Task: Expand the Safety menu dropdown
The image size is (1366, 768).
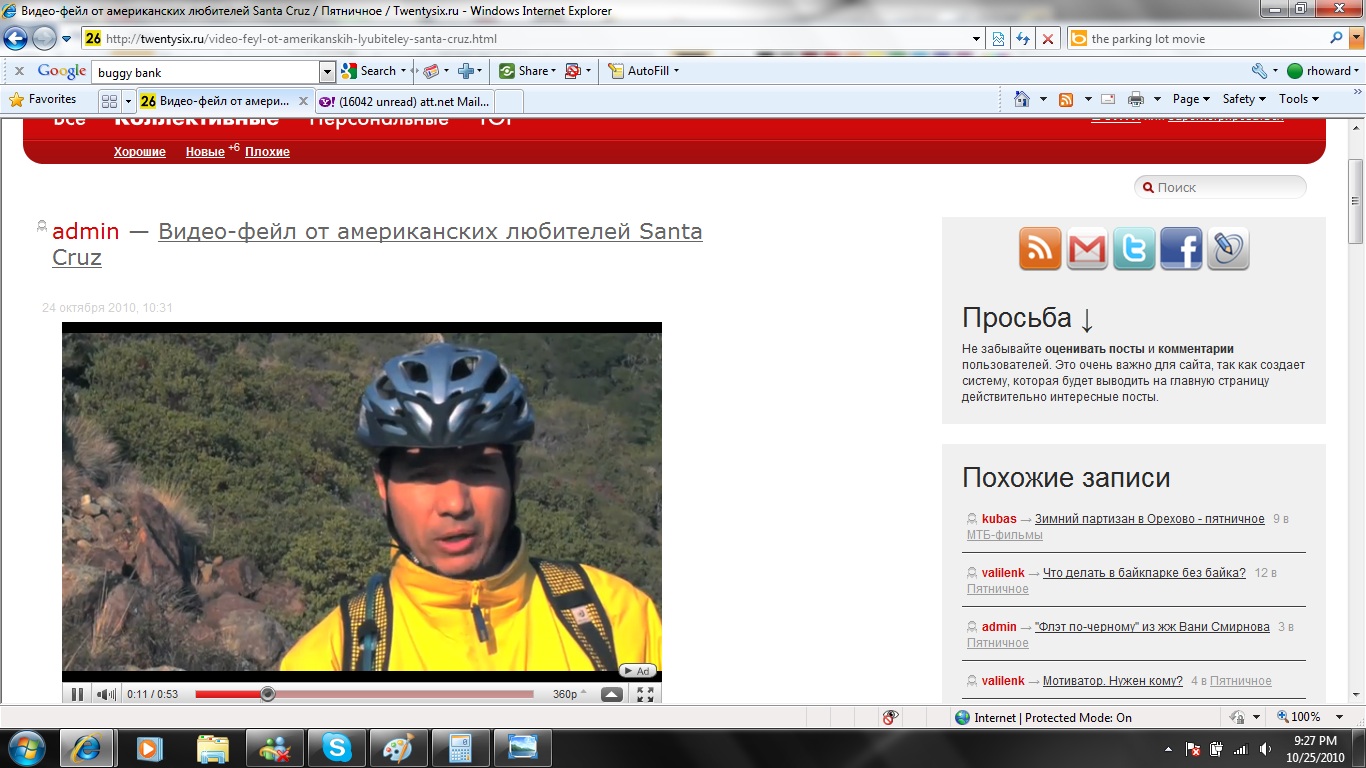Action: pos(1244,99)
